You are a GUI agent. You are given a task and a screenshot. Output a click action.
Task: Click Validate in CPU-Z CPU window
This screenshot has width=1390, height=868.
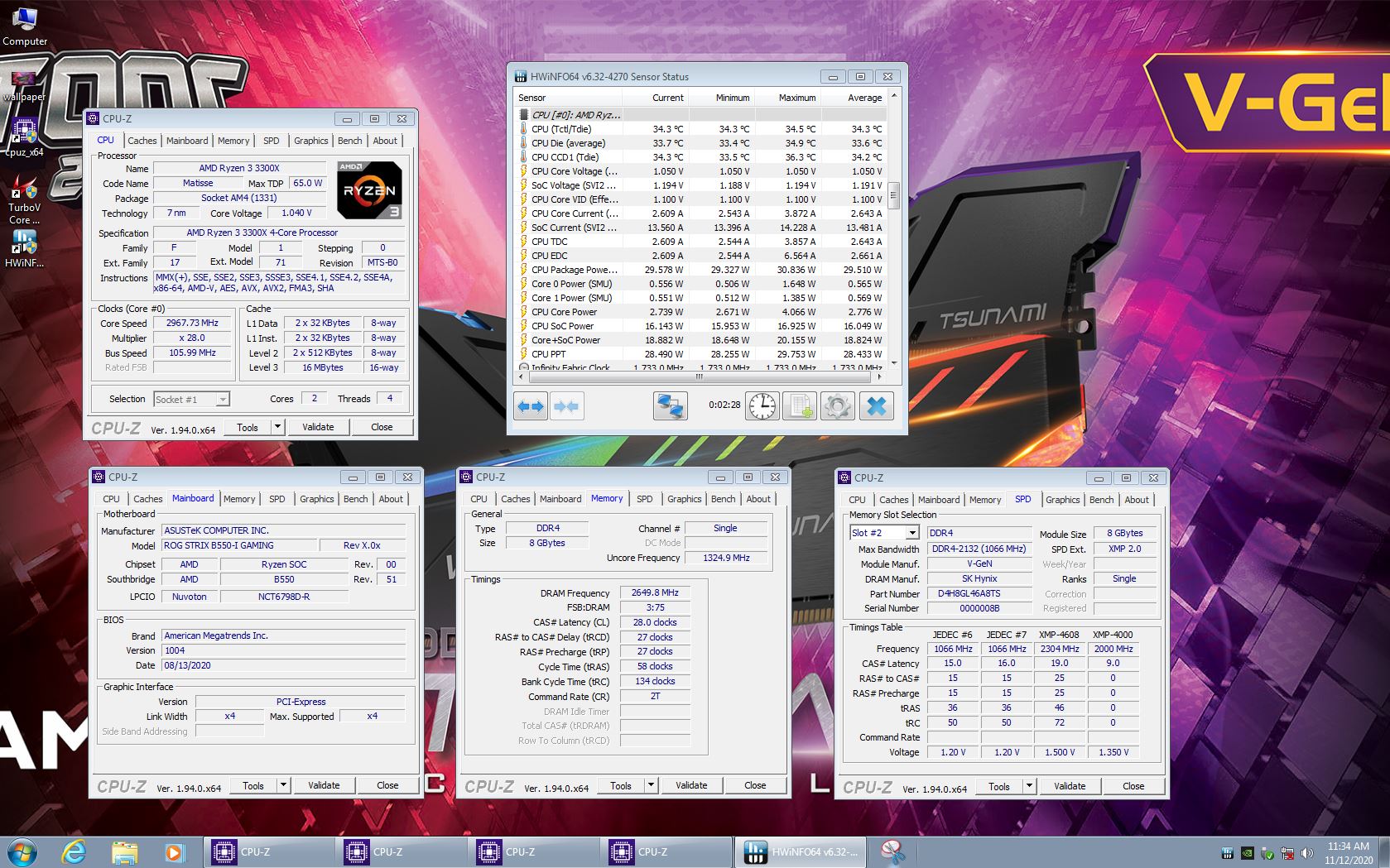pos(318,427)
